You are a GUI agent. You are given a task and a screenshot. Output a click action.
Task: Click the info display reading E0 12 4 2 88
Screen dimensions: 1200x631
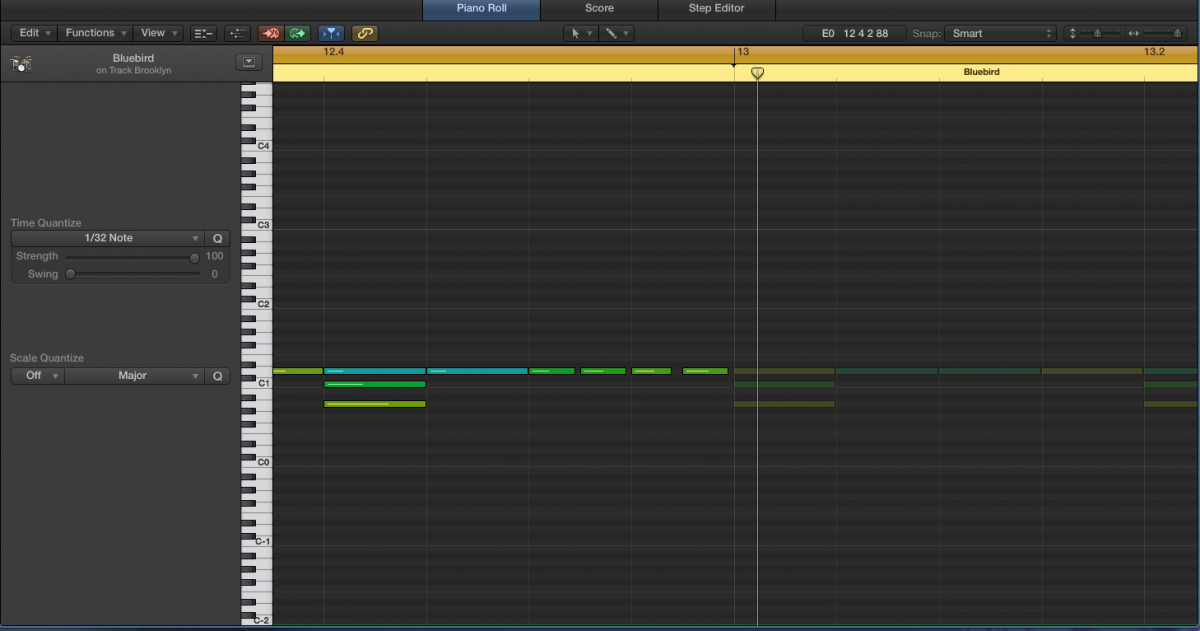click(x=855, y=33)
